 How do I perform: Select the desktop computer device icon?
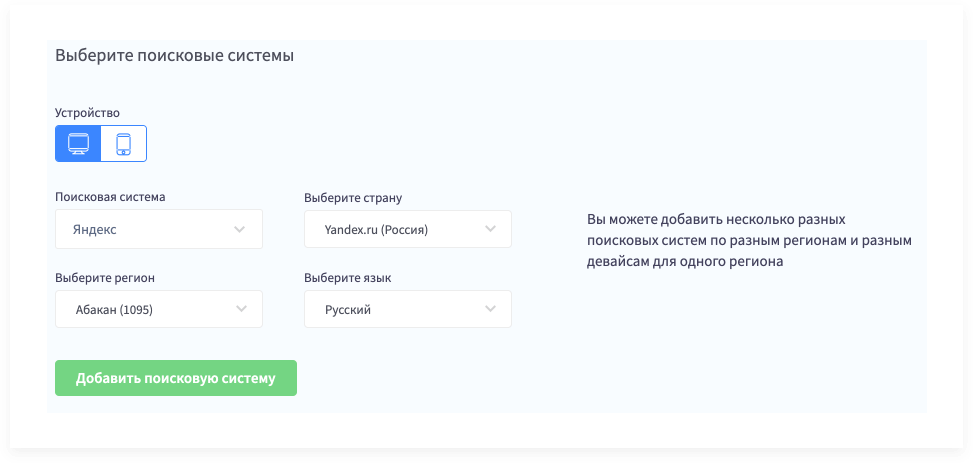click(x=78, y=144)
